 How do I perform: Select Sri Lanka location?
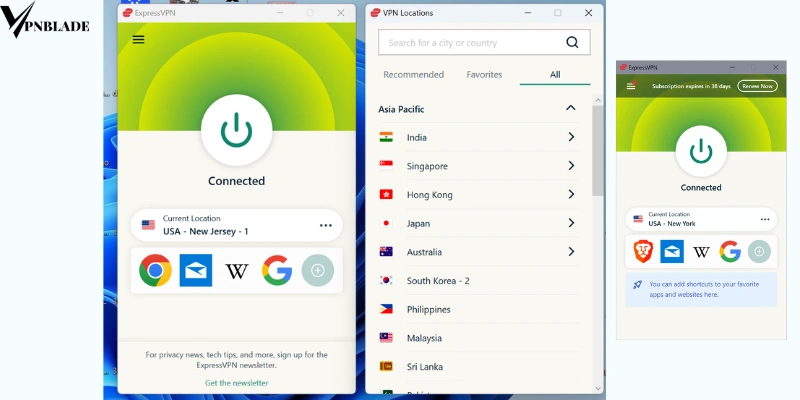click(479, 366)
